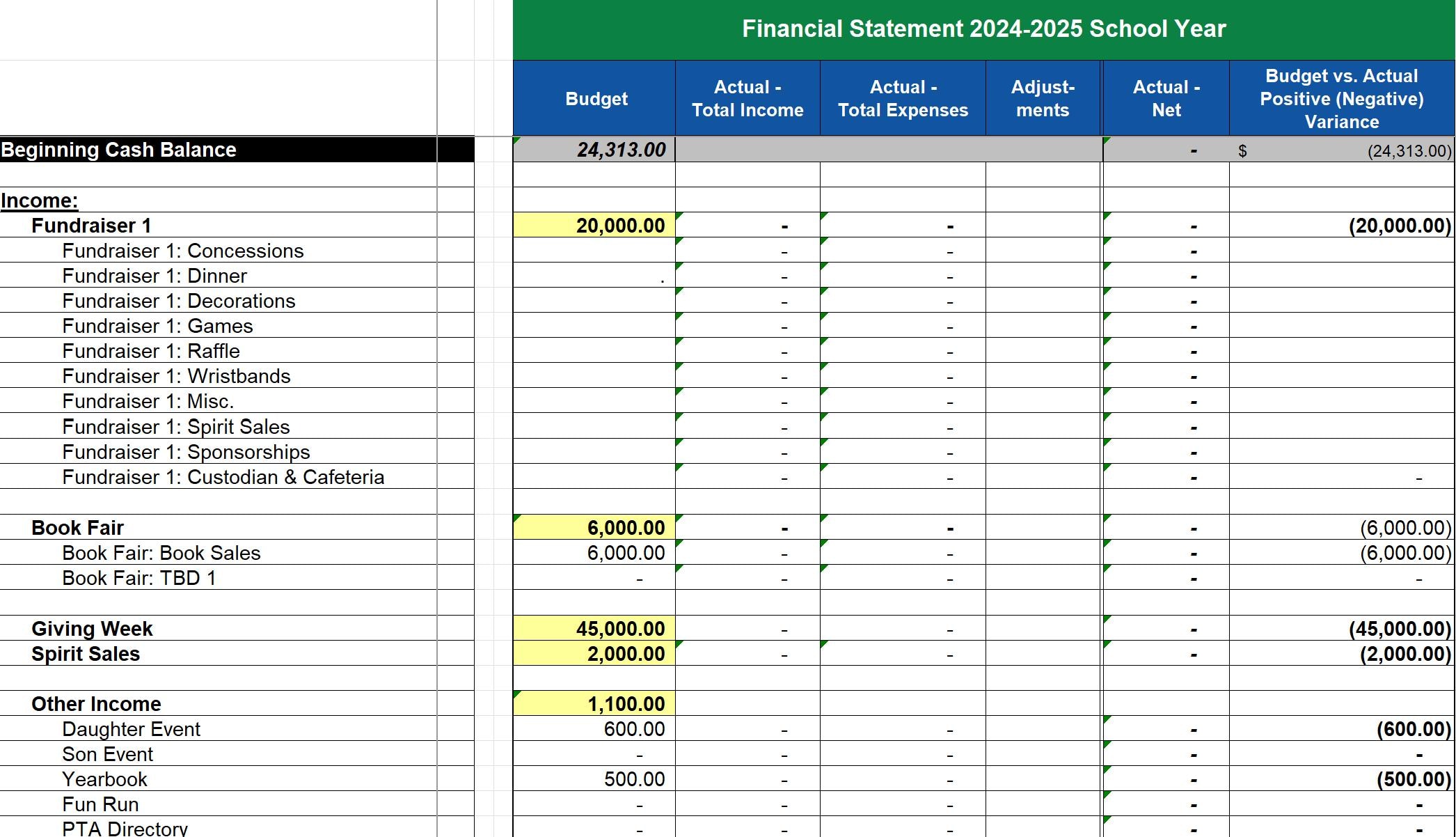The image size is (1456, 837).
Task: Select the Book Fair: Book Sales row
Action: (x=161, y=553)
